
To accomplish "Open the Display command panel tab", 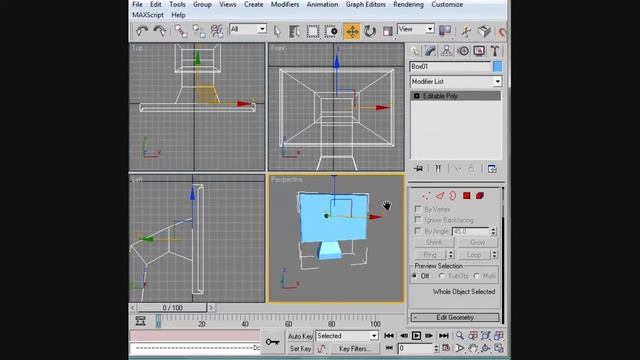I will coord(479,51).
